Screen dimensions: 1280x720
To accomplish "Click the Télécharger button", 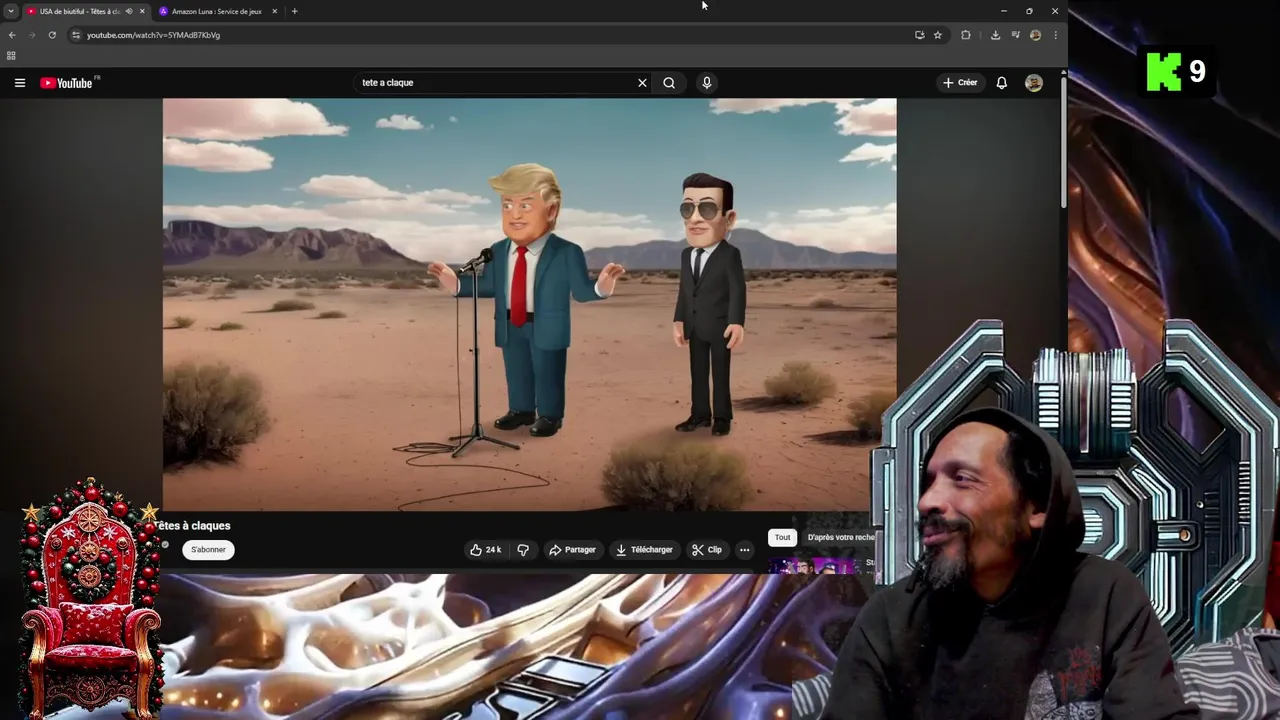I will (x=645, y=550).
